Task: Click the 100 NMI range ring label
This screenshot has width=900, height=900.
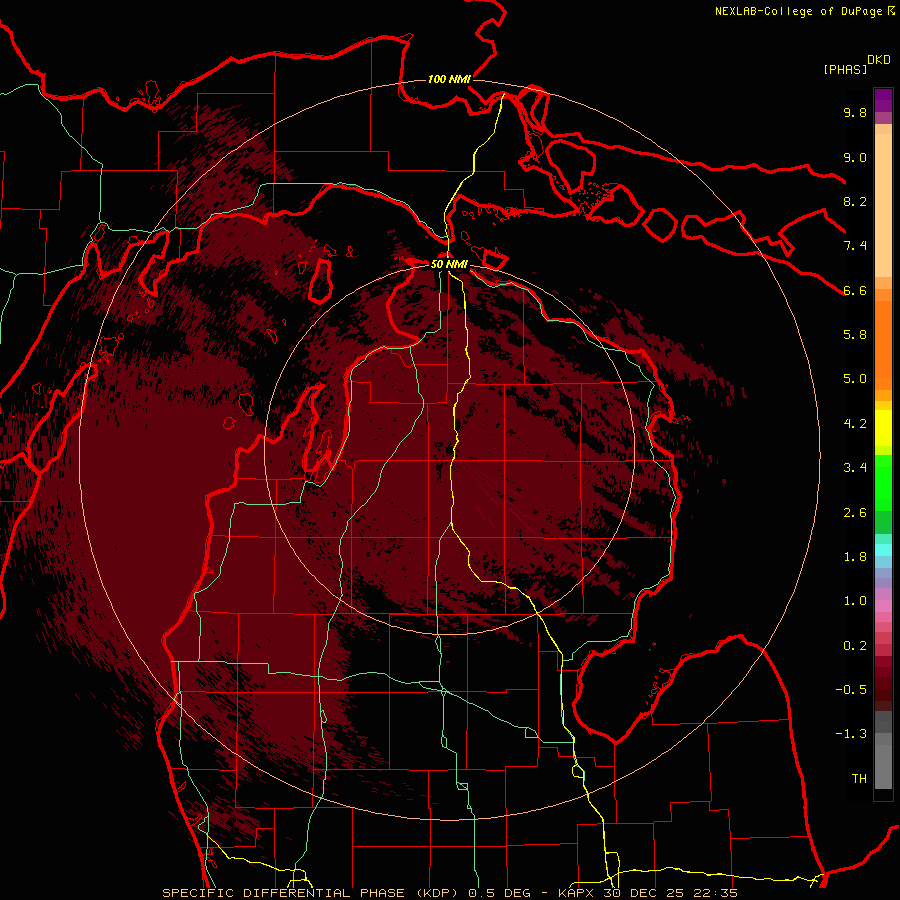Action: tap(449, 79)
